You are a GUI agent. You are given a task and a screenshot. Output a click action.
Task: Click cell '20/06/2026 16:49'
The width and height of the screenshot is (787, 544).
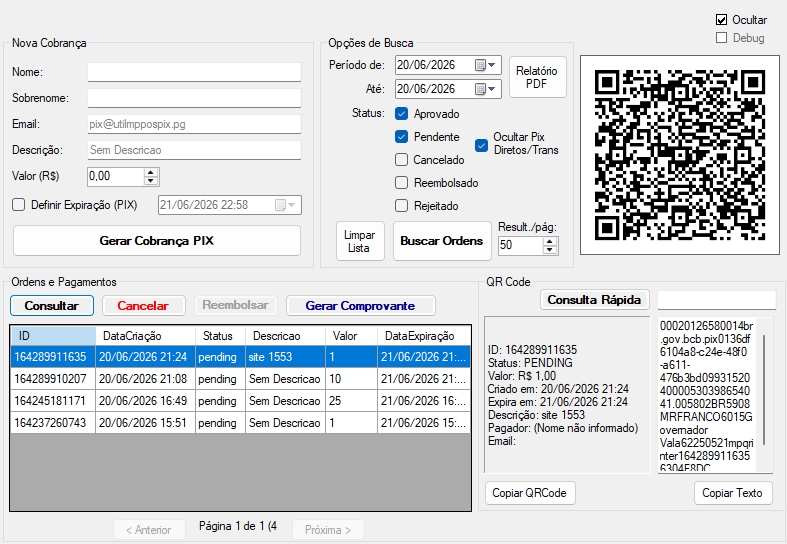(146, 401)
